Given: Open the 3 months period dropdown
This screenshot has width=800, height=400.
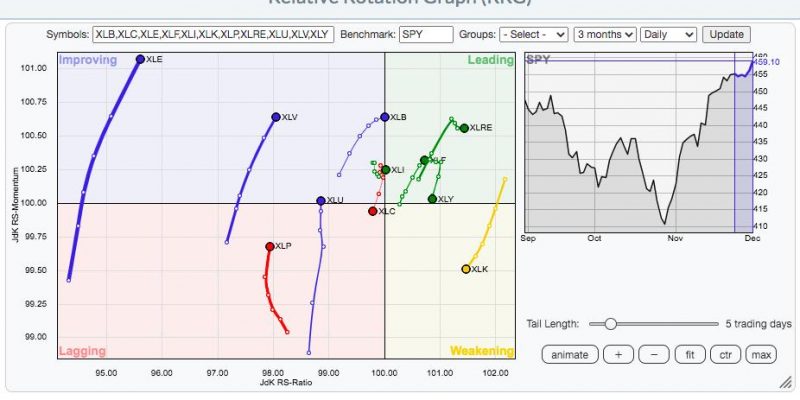Looking at the screenshot, I should tap(605, 35).
